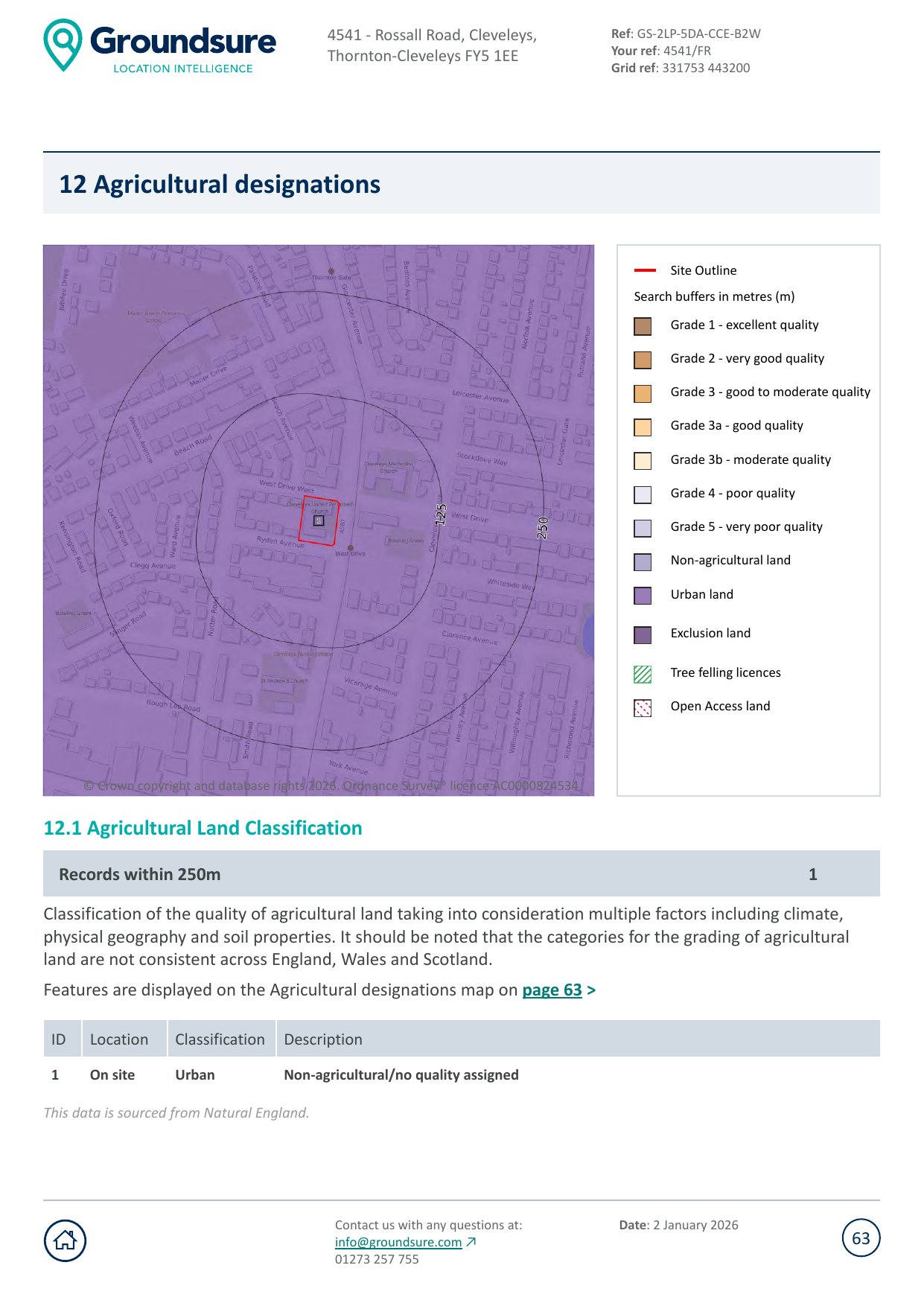Screen dimensions: 924x1306
Task: Click the Open Access land dotted icon
Action: click(642, 707)
